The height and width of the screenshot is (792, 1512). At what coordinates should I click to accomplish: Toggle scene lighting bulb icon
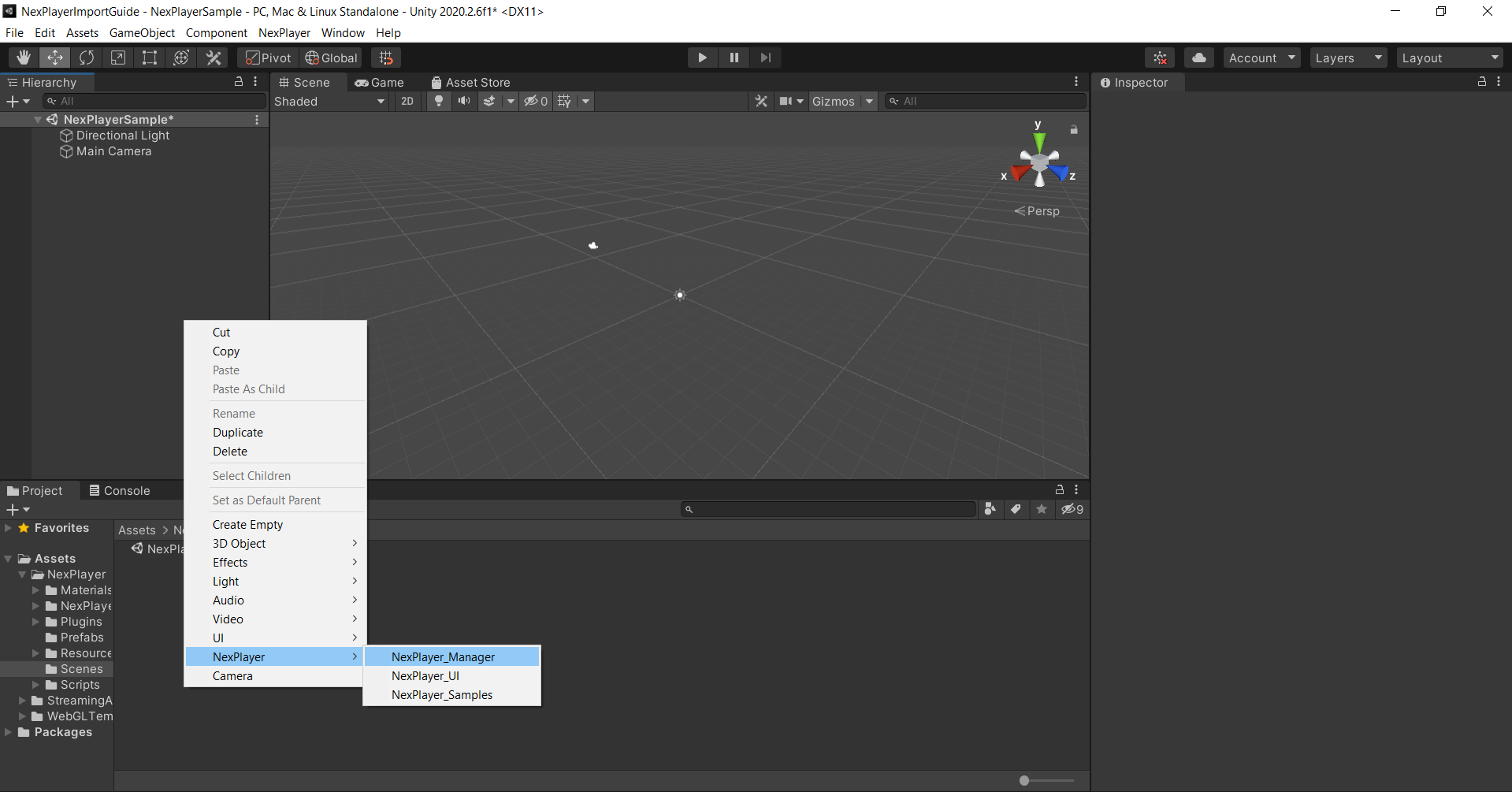[439, 101]
